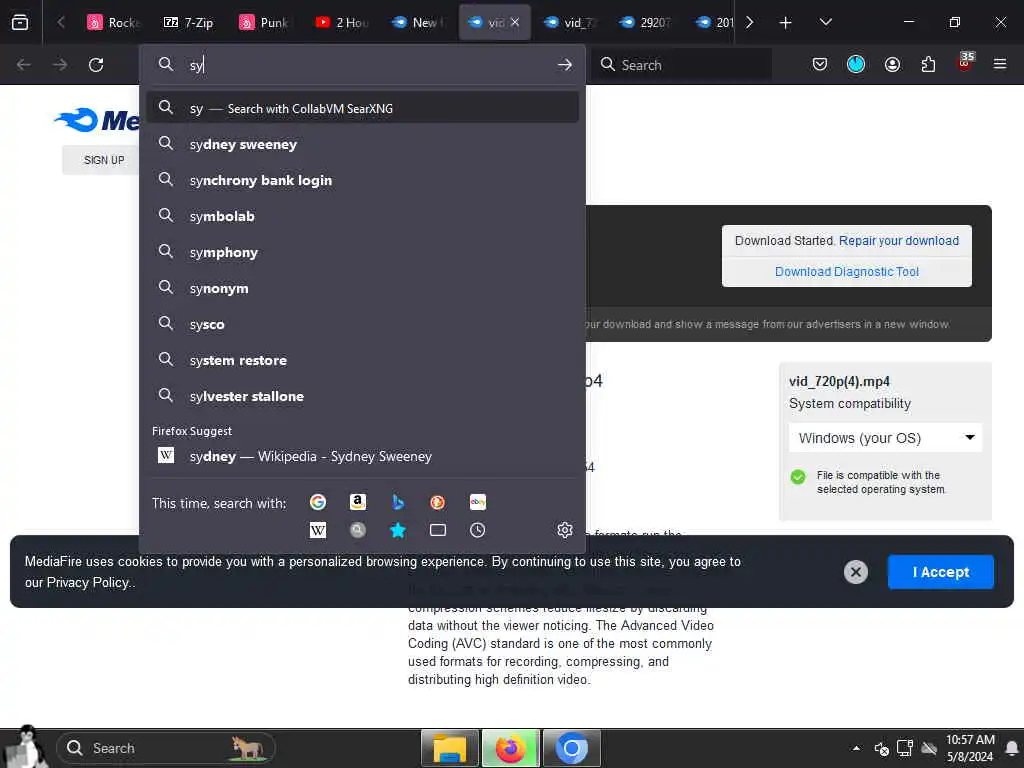Screen dimensions: 1024x768
Task: Search open tabs with the tab icon
Action: tap(438, 530)
